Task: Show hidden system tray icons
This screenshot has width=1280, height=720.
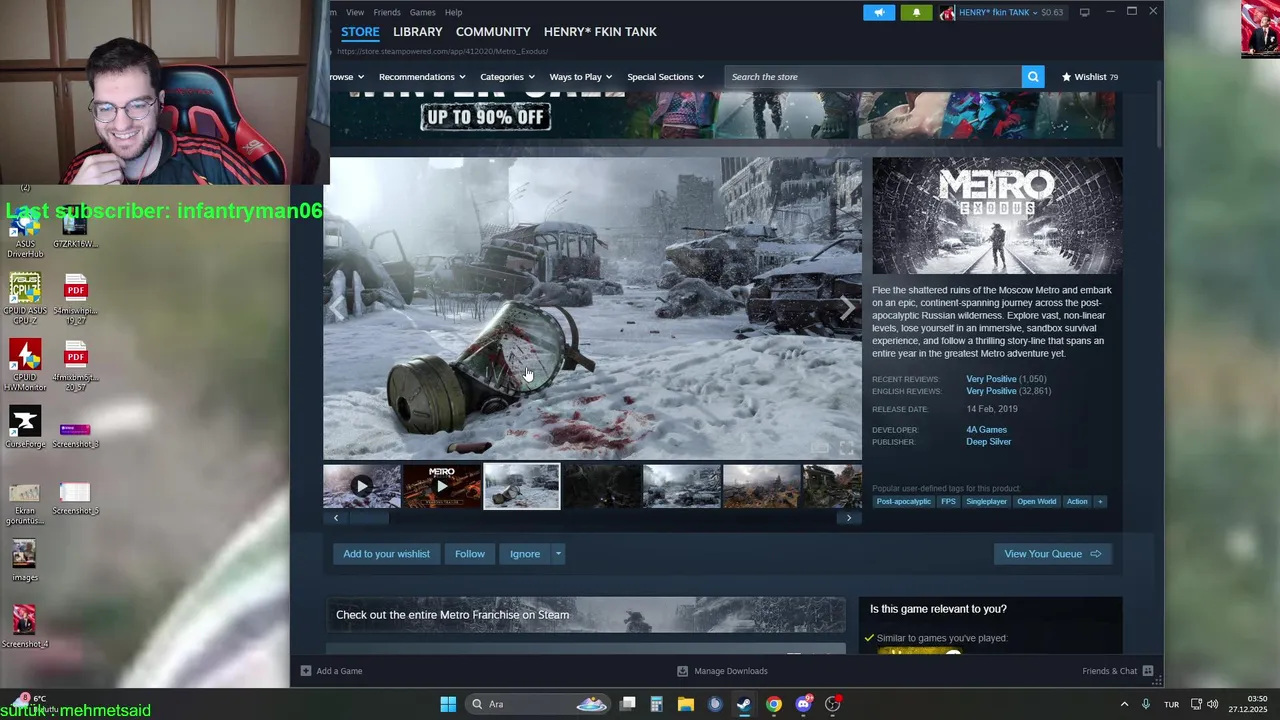Action: [1124, 704]
